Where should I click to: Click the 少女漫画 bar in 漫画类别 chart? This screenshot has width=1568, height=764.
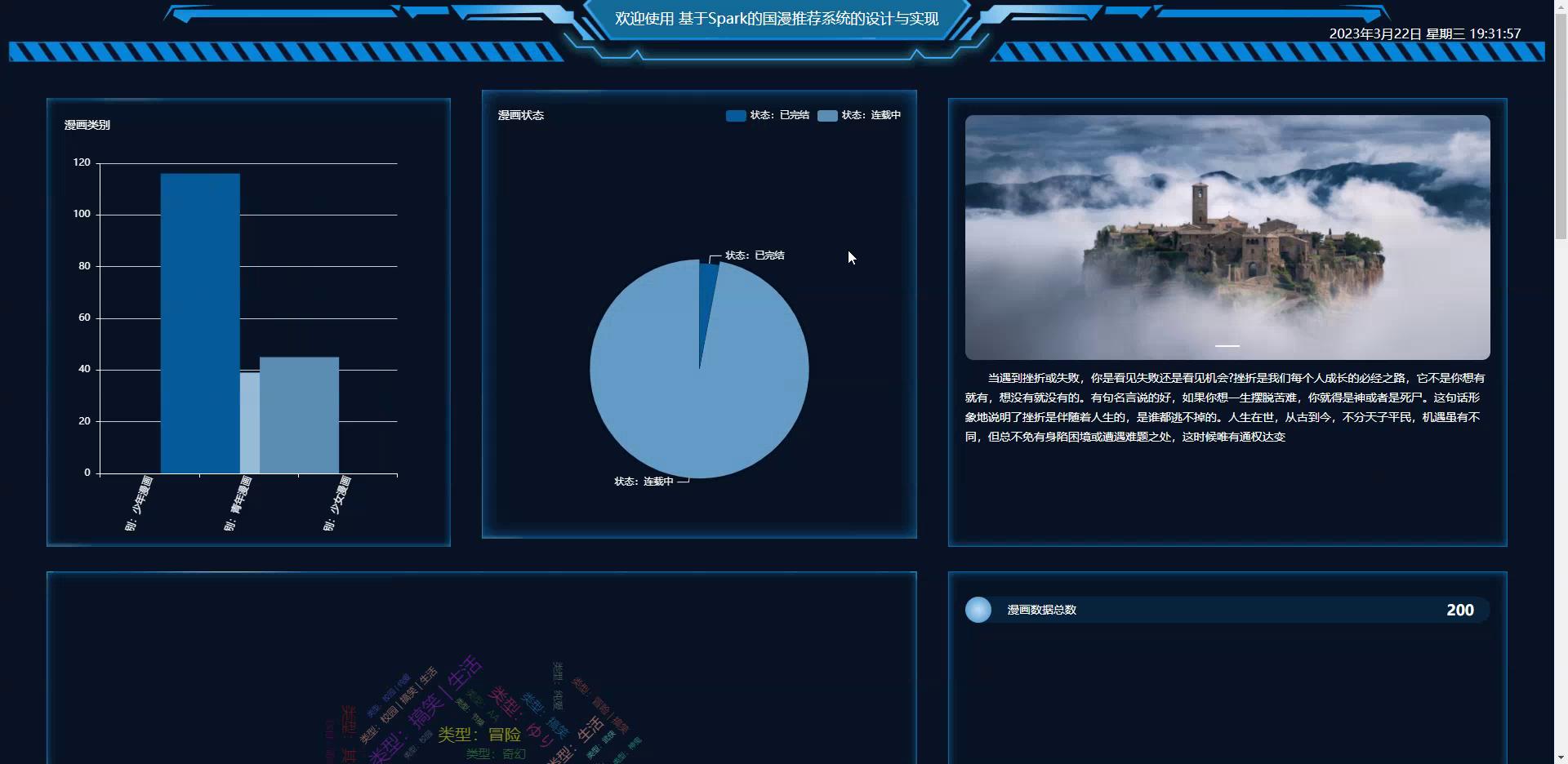click(x=299, y=415)
